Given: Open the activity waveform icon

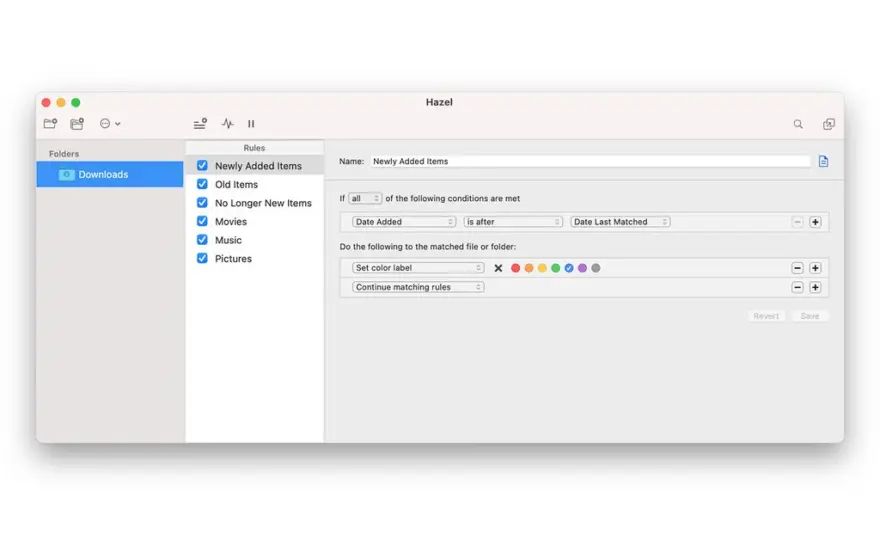Looking at the screenshot, I should pos(227,123).
